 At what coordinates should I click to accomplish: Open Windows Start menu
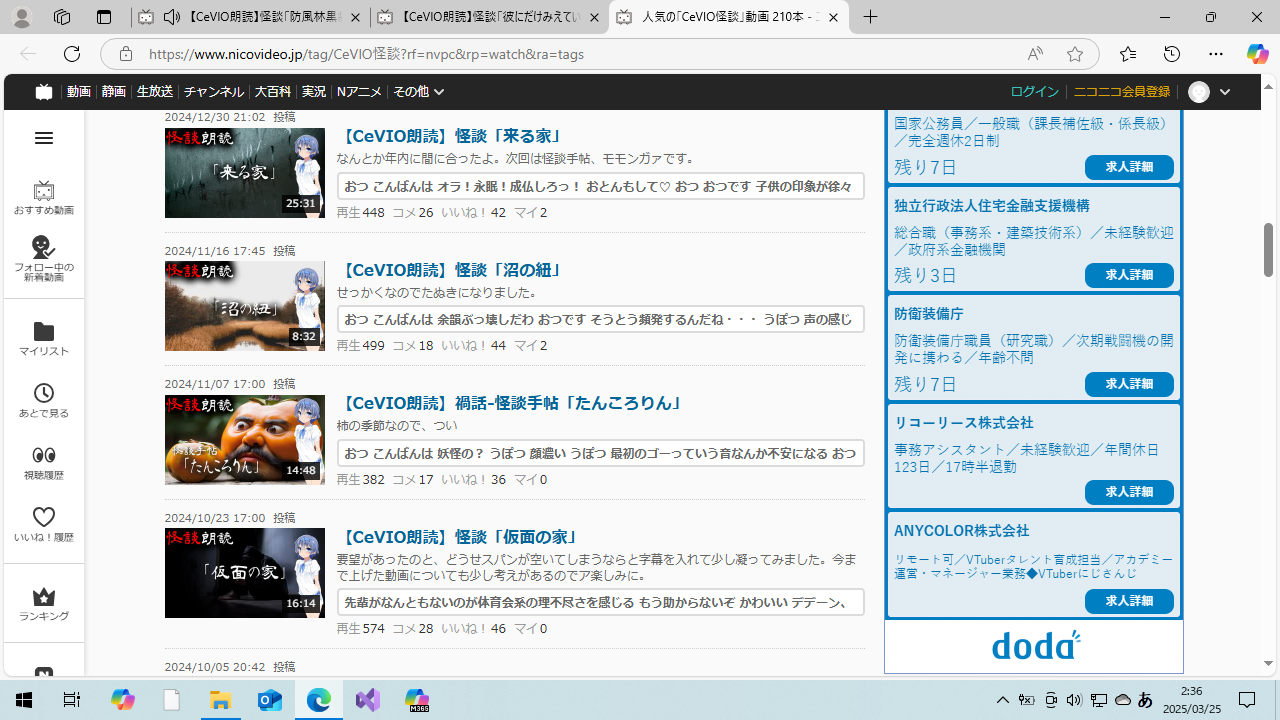point(24,700)
